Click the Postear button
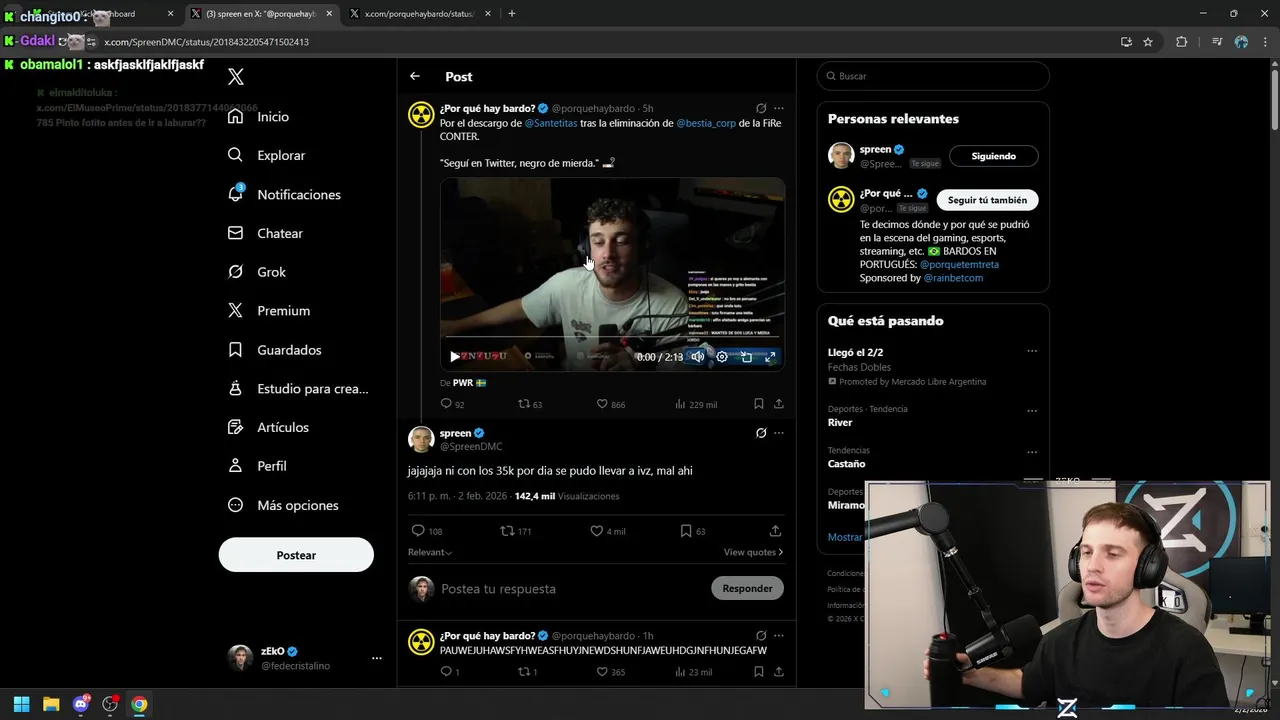 click(x=296, y=555)
